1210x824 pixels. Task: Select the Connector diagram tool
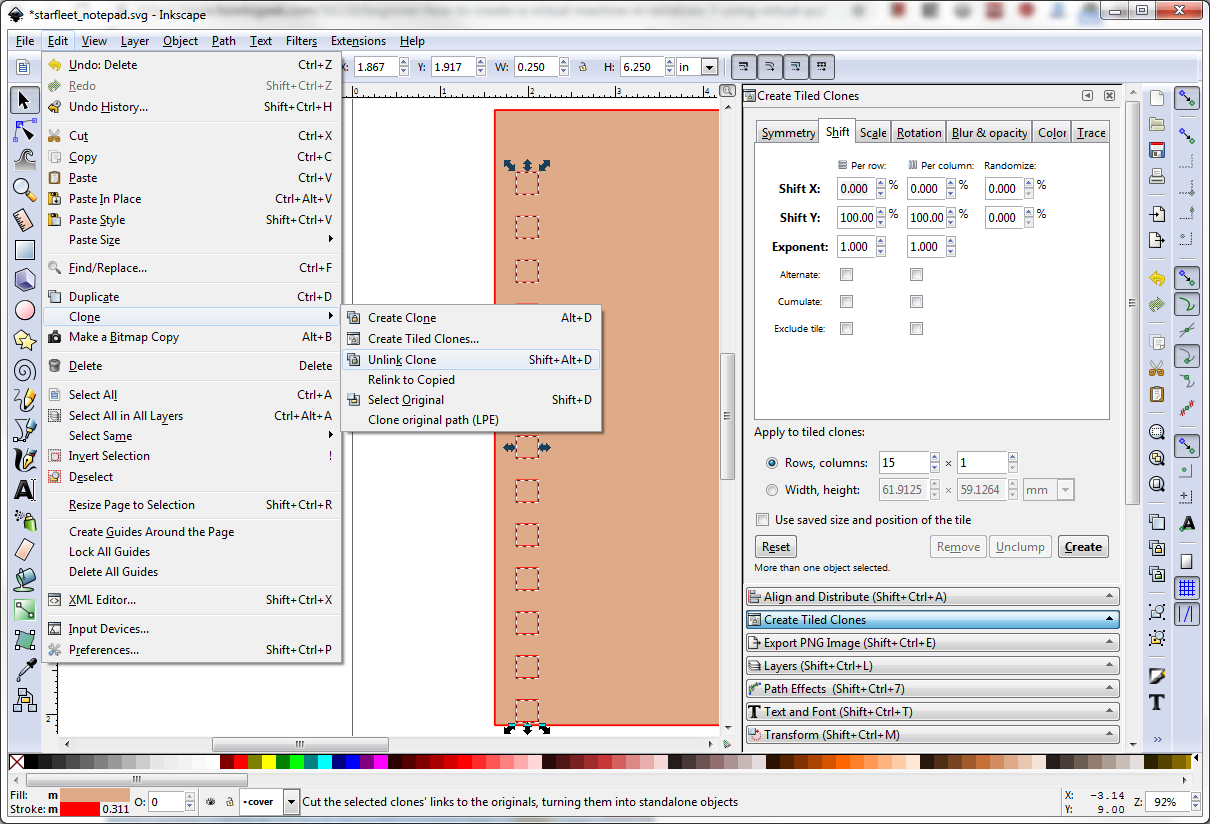[x=25, y=699]
